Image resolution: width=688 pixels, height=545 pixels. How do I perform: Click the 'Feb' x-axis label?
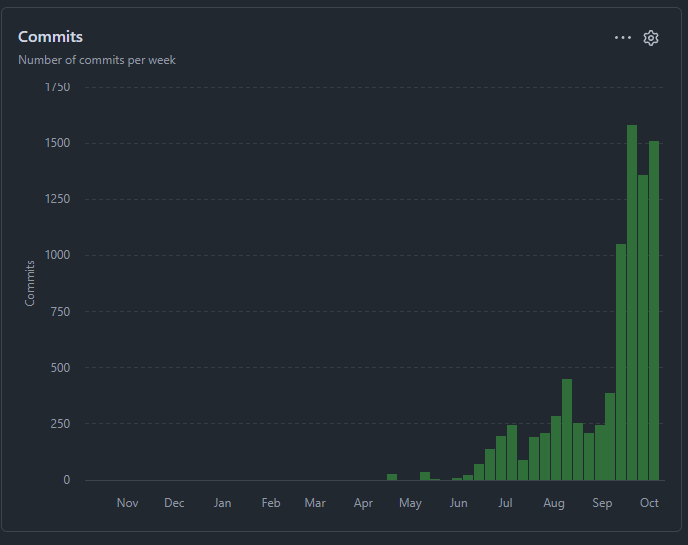coord(271,503)
